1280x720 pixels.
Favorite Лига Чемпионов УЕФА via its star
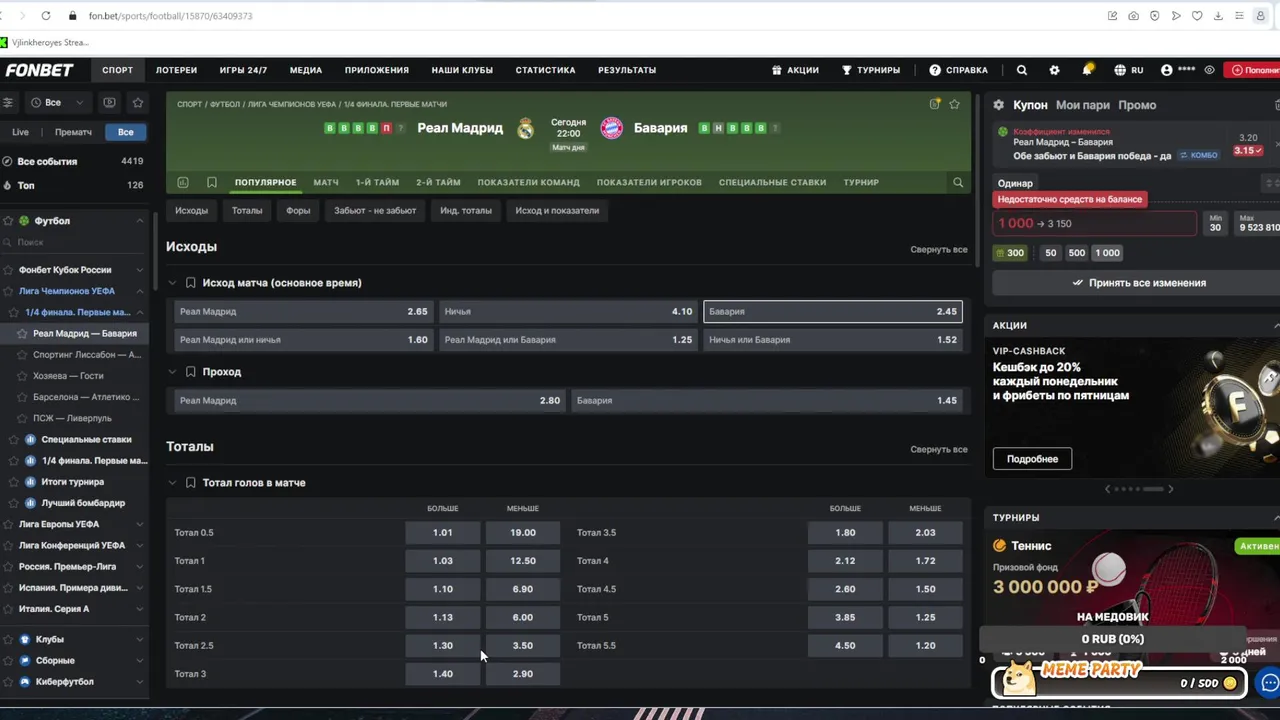point(8,291)
